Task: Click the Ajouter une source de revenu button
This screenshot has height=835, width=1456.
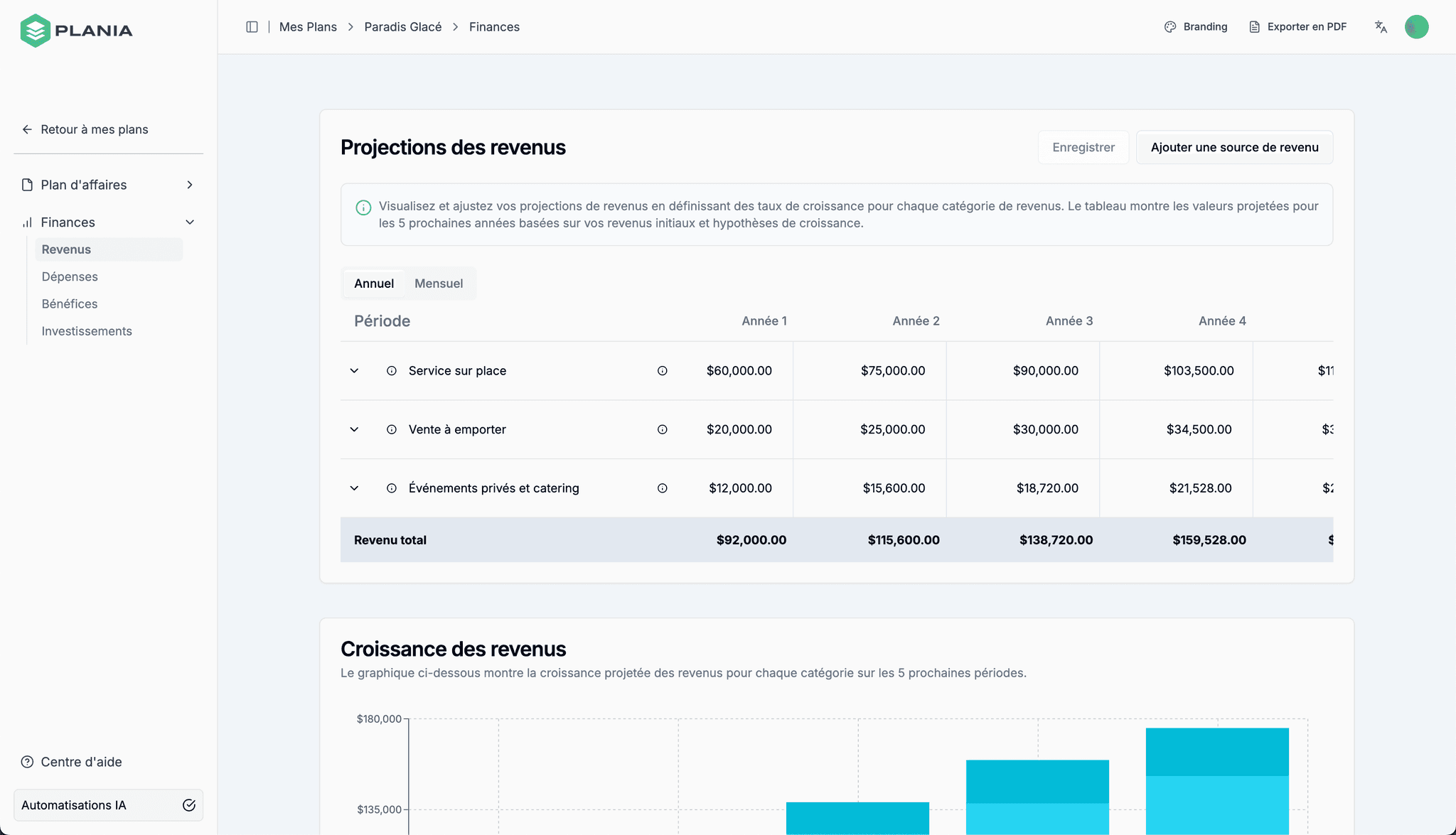Action: point(1234,147)
